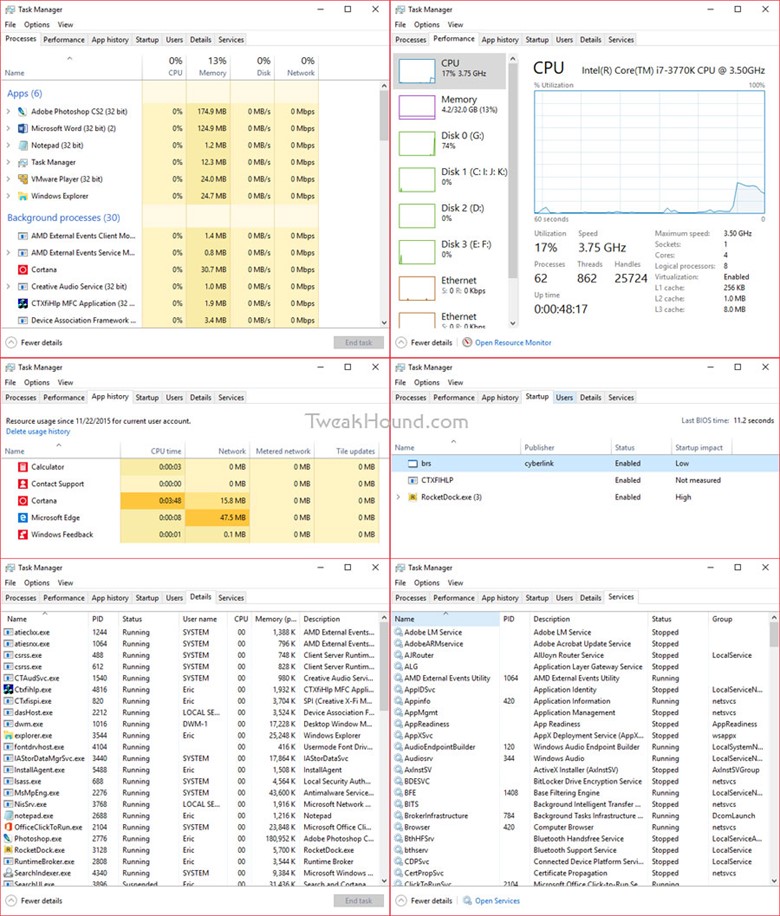This screenshot has height=916, width=780.
Task: Click the VMware Player (32 bit) process icon
Action: coord(22,179)
